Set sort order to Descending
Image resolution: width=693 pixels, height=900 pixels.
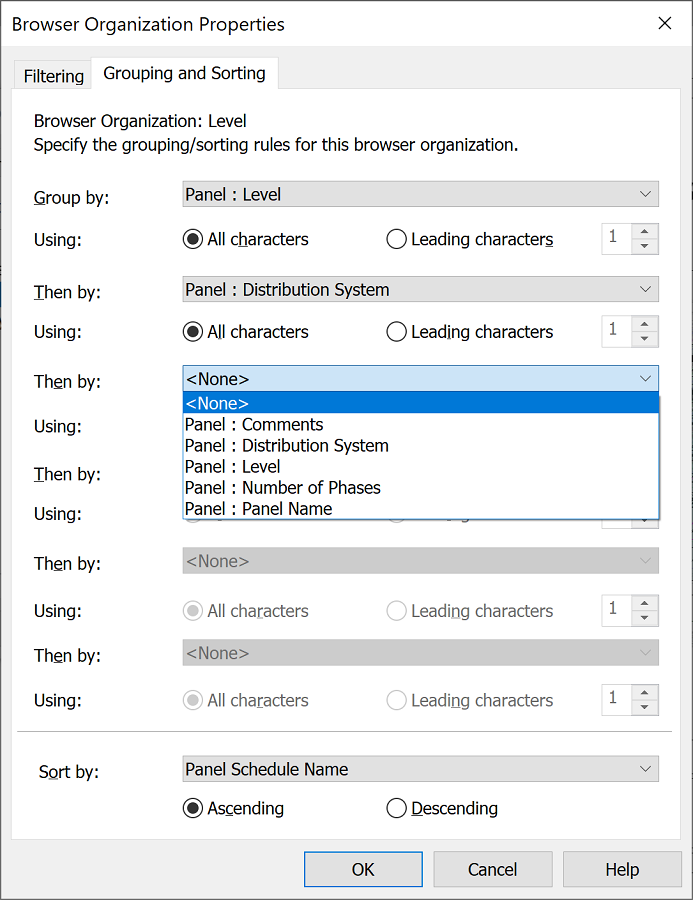pyautogui.click(x=397, y=808)
